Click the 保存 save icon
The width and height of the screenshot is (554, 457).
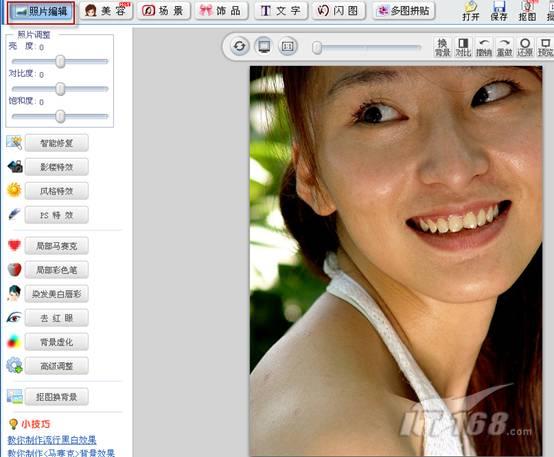click(x=499, y=11)
